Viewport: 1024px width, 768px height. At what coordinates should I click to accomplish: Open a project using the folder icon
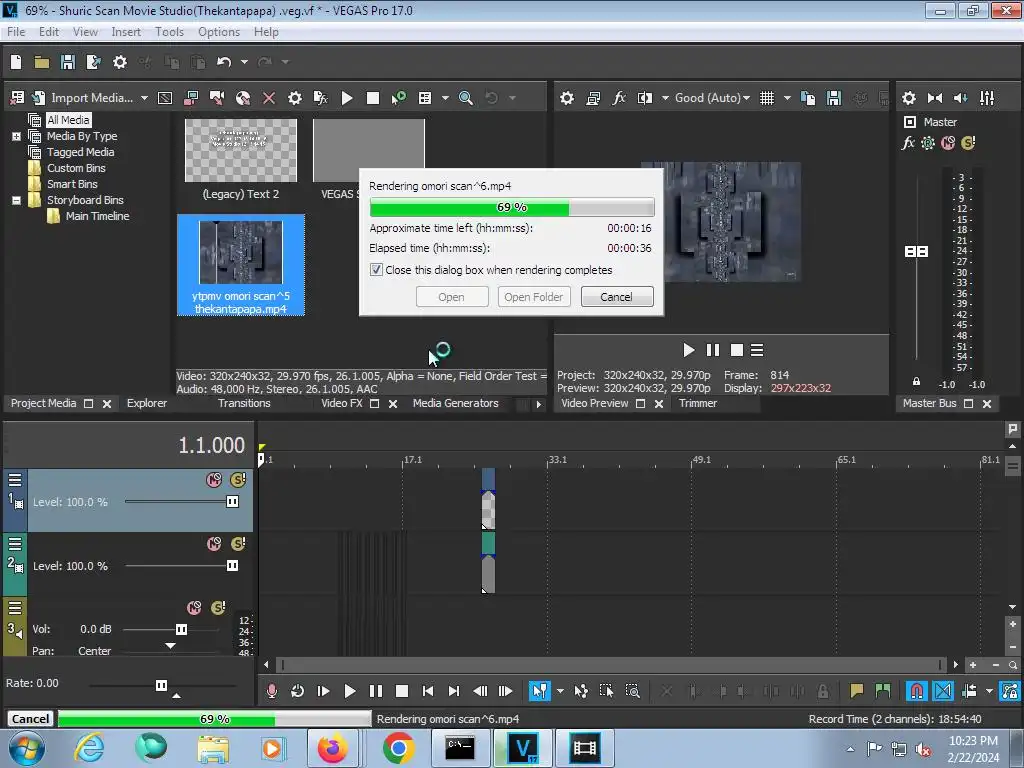tap(42, 62)
